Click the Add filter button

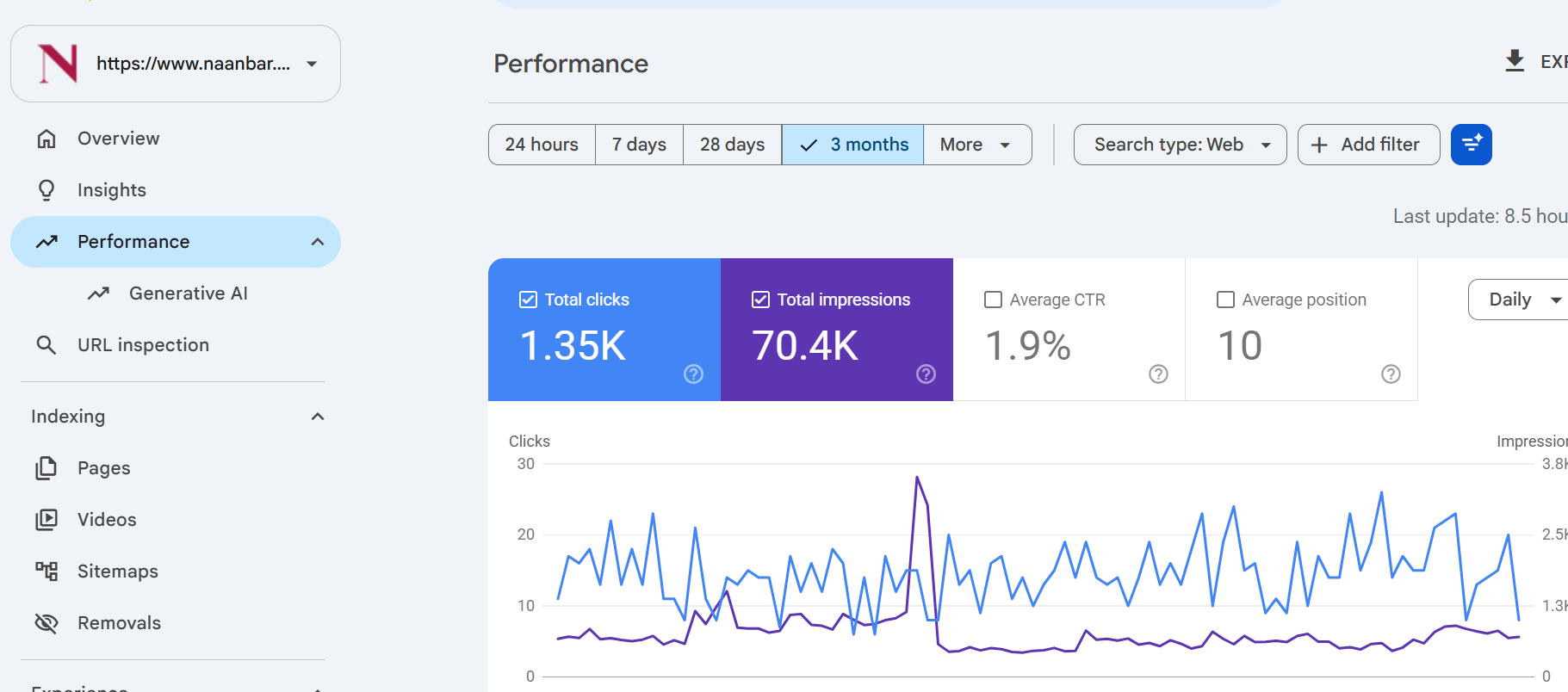(1368, 145)
